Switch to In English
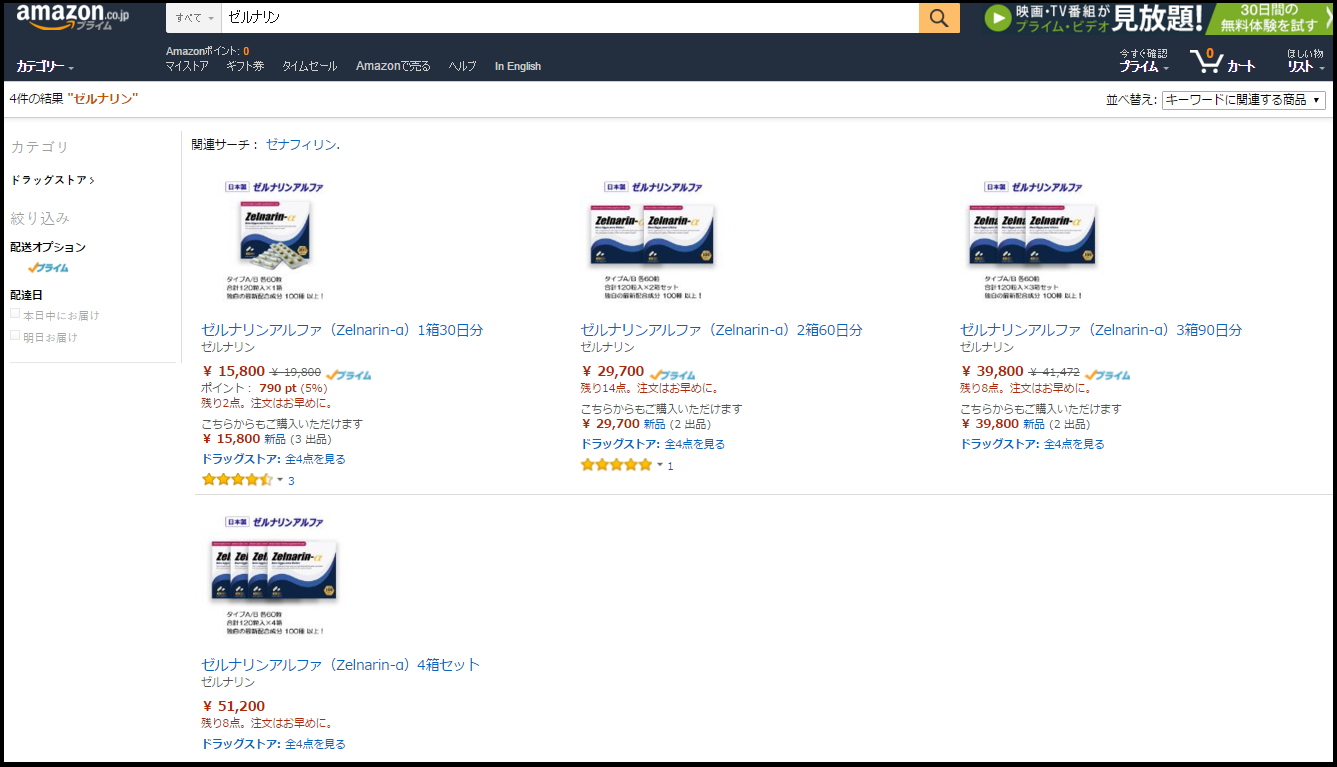The width and height of the screenshot is (1337, 767). pyautogui.click(x=518, y=66)
